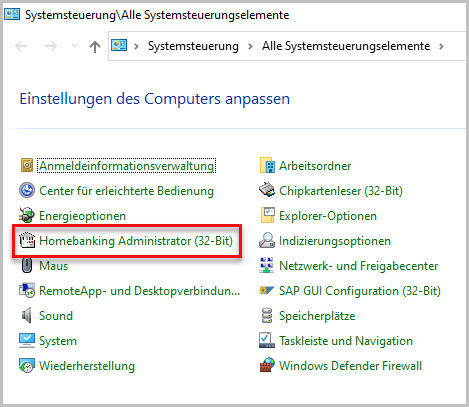Click the Sound speaker icon

tap(27, 316)
